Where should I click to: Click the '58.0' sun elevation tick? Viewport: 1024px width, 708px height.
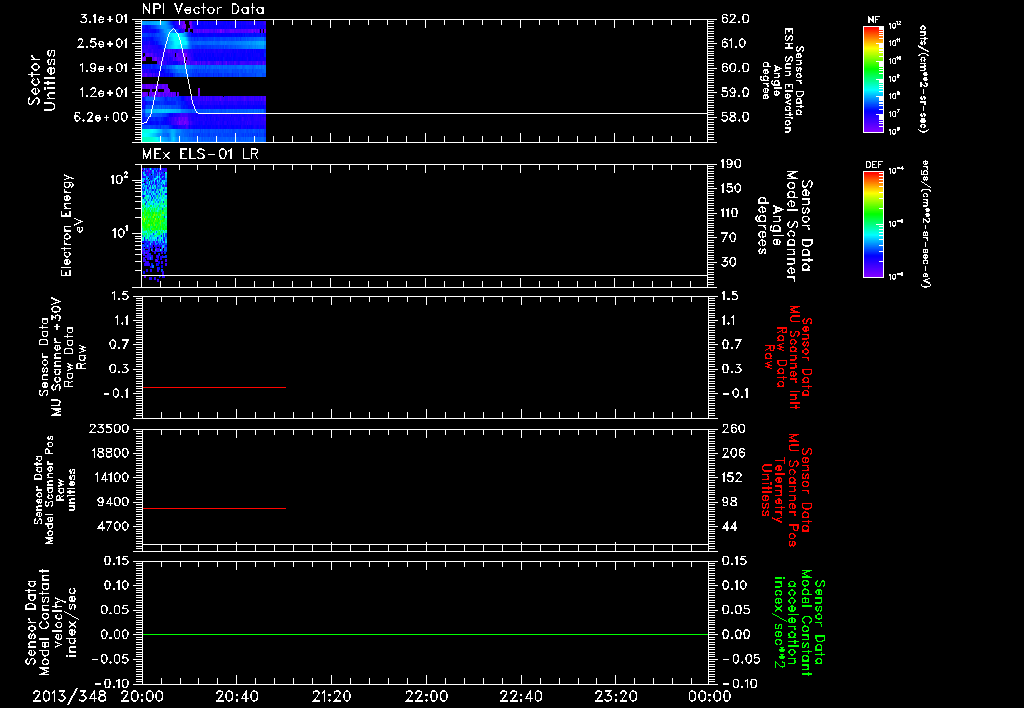pyautogui.click(x=735, y=118)
